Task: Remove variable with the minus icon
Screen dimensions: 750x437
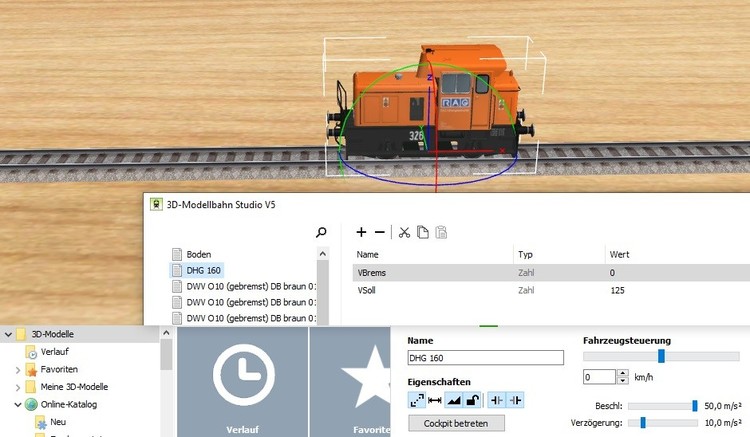Action: pos(380,232)
